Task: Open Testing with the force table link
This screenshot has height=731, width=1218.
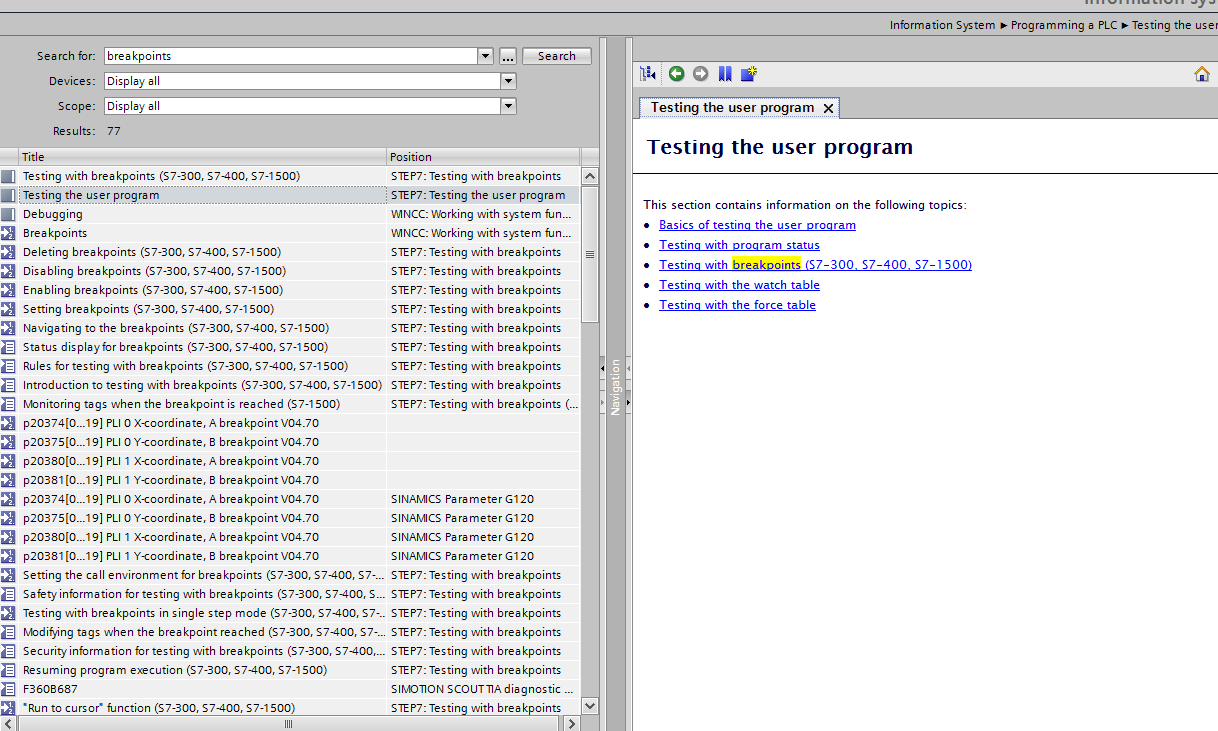Action: click(737, 305)
